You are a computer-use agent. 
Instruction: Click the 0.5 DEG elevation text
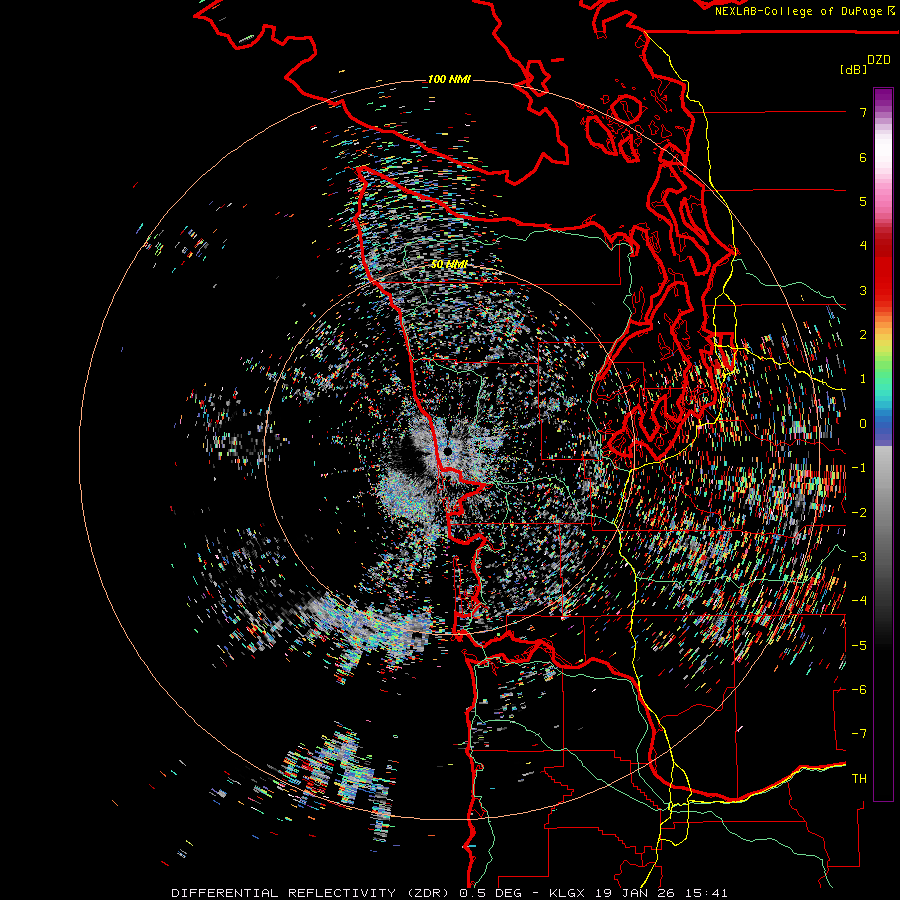click(490, 893)
